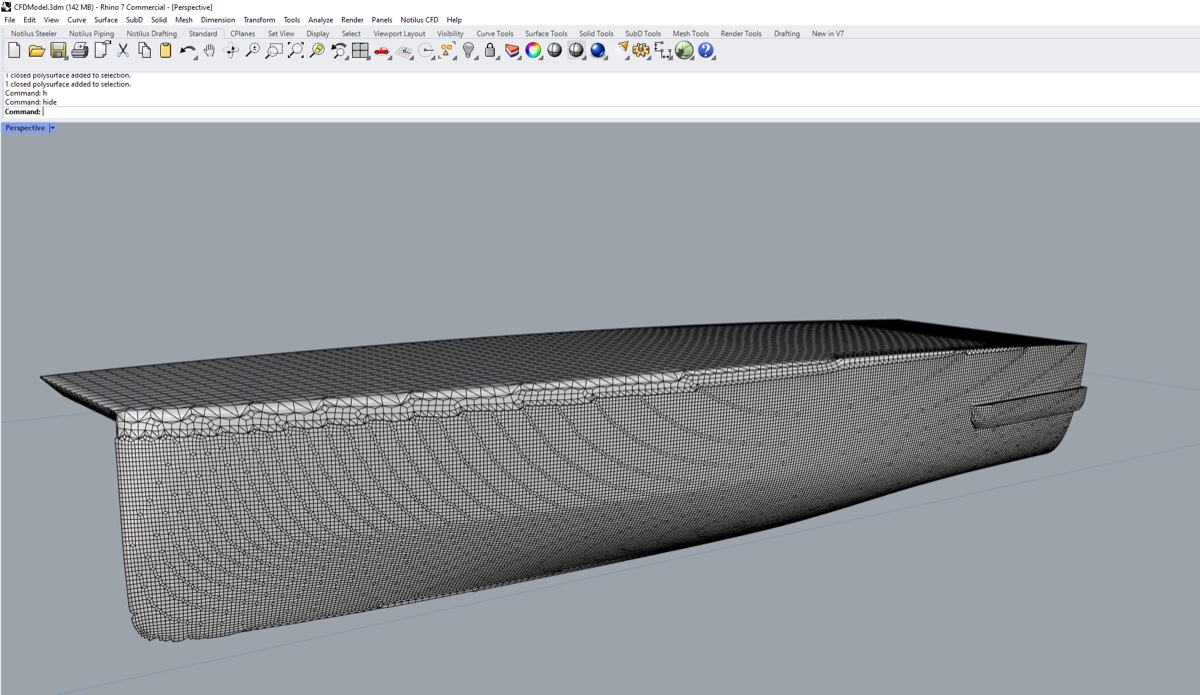Screen dimensions: 1200x695
Task: Switch to the Notilus Steeler toolbar tab
Action: click(x=34, y=33)
